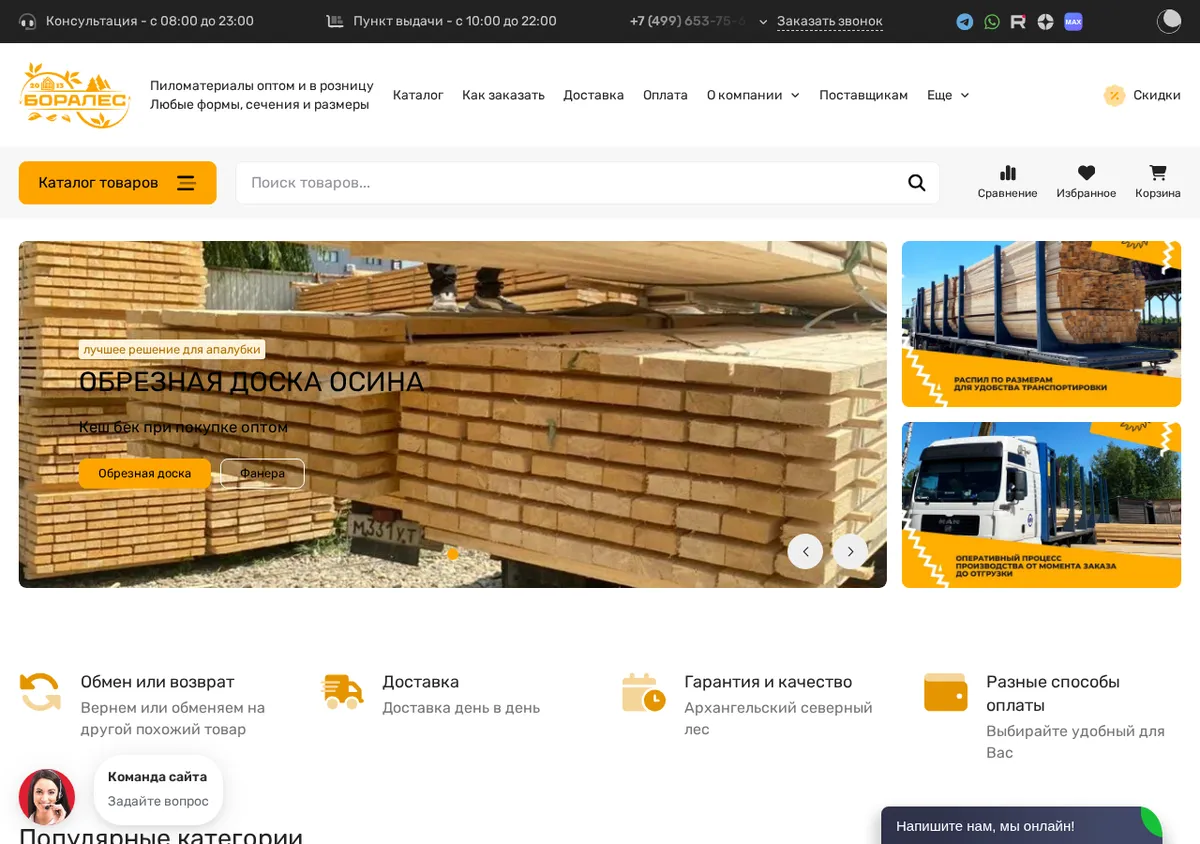Focus the Поиск товаров search field
The image size is (1200, 844).
pyautogui.click(x=570, y=183)
